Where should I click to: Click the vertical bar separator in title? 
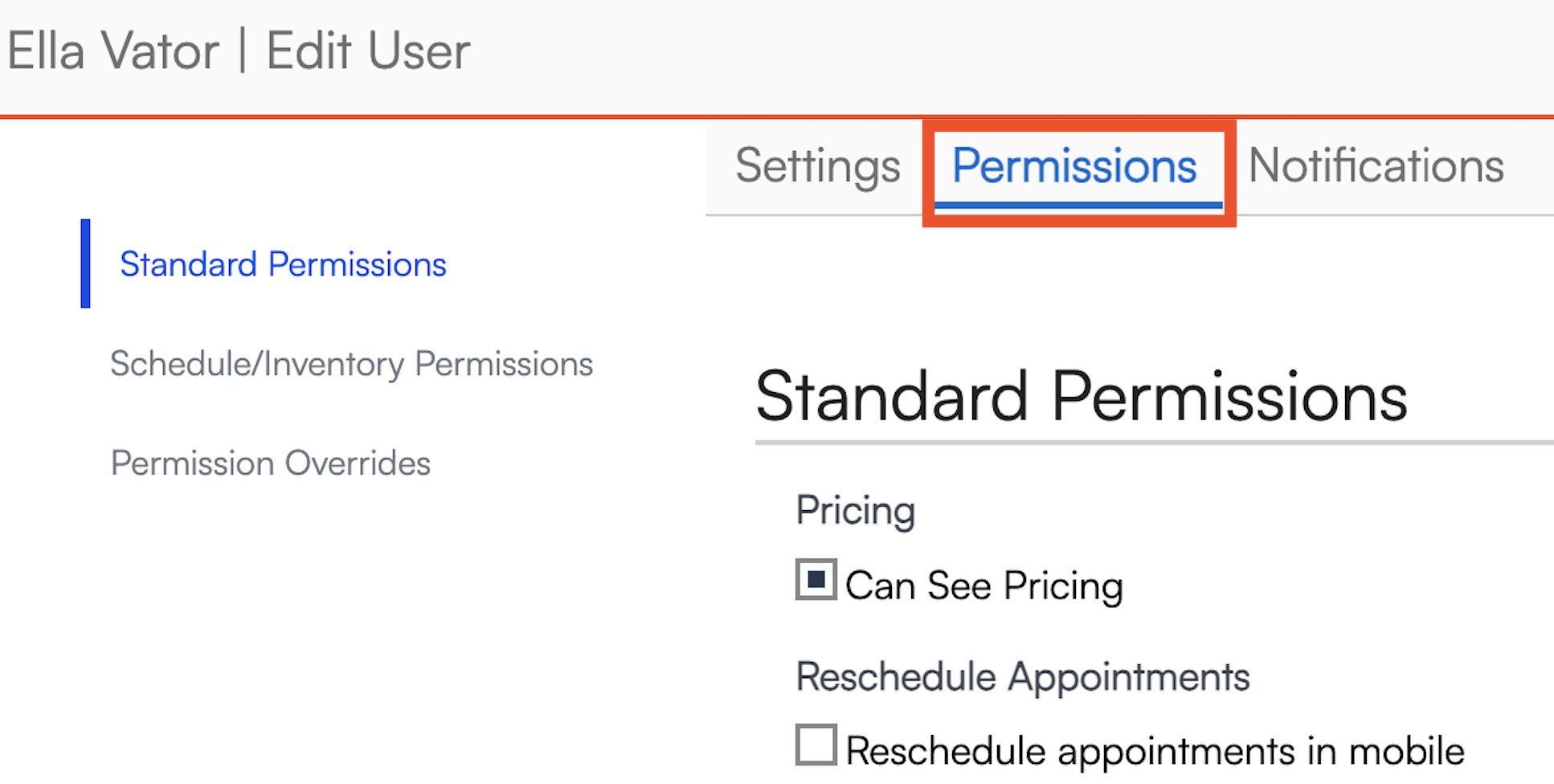pyautogui.click(x=243, y=50)
